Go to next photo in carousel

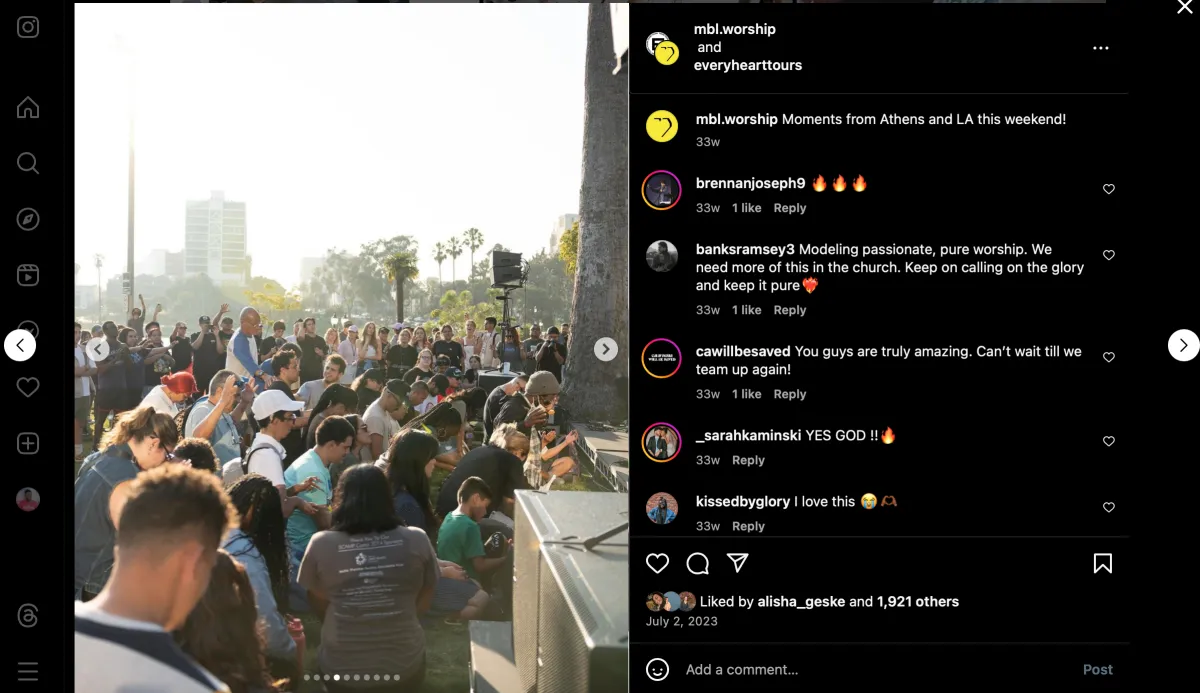point(606,348)
